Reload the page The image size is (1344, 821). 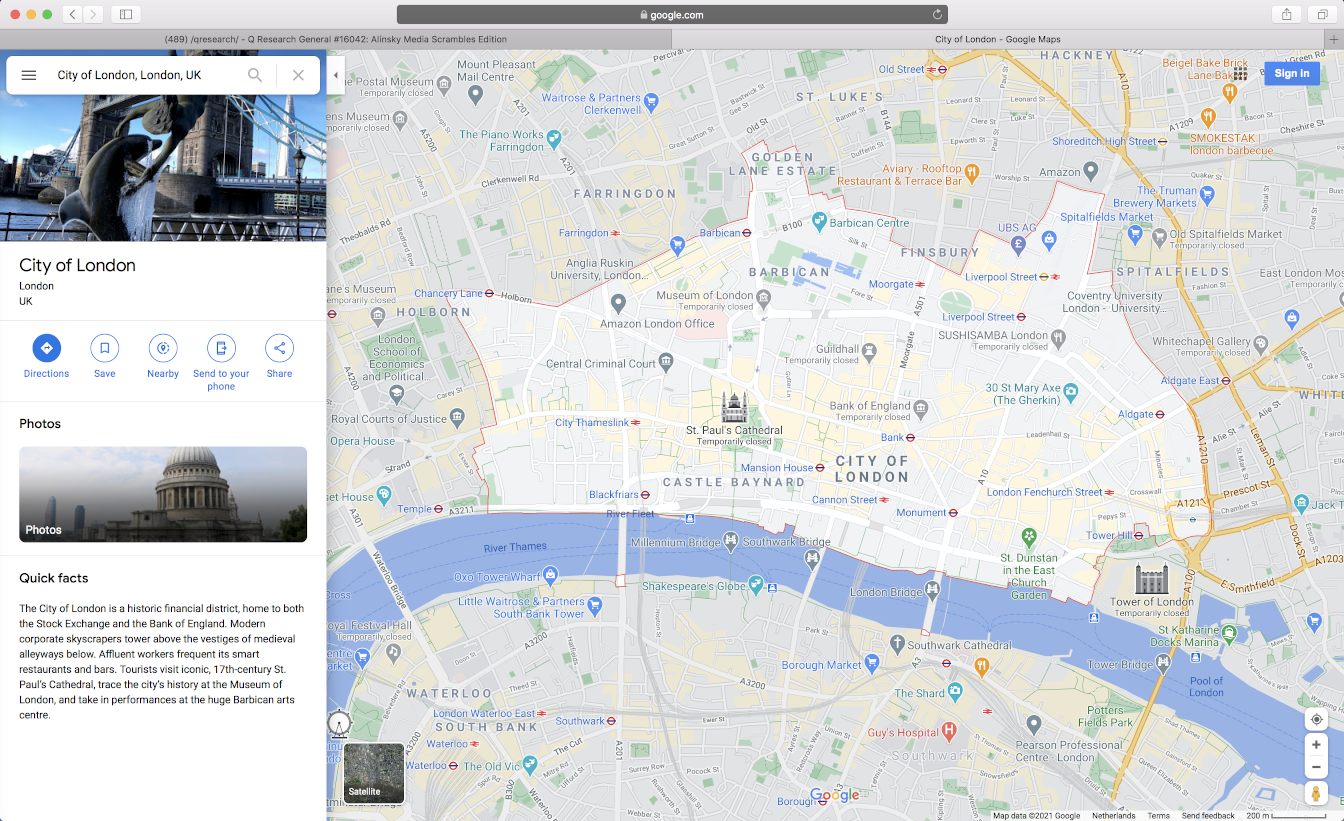tap(937, 14)
